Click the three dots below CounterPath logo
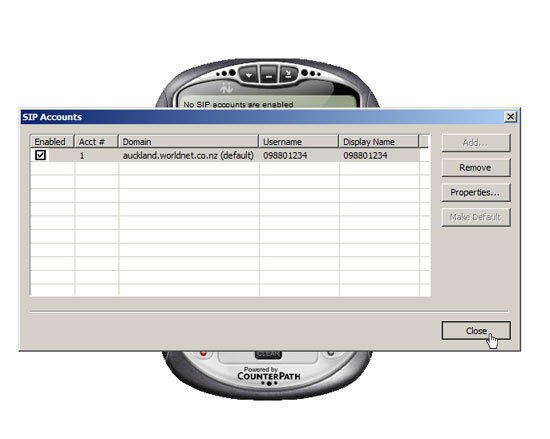550x439 pixels. pos(269,383)
